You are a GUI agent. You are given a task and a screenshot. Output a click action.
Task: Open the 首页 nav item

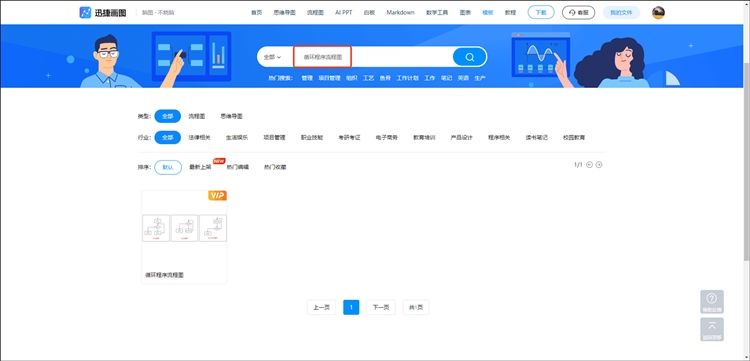[257, 13]
